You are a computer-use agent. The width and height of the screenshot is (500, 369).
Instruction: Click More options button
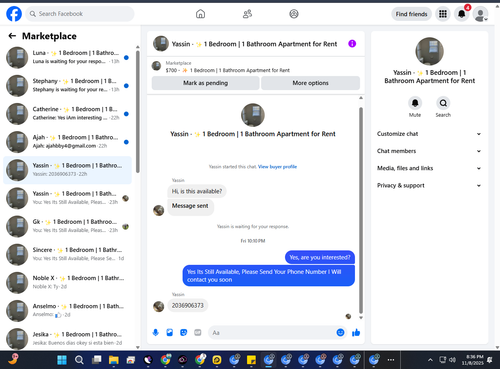pos(310,83)
